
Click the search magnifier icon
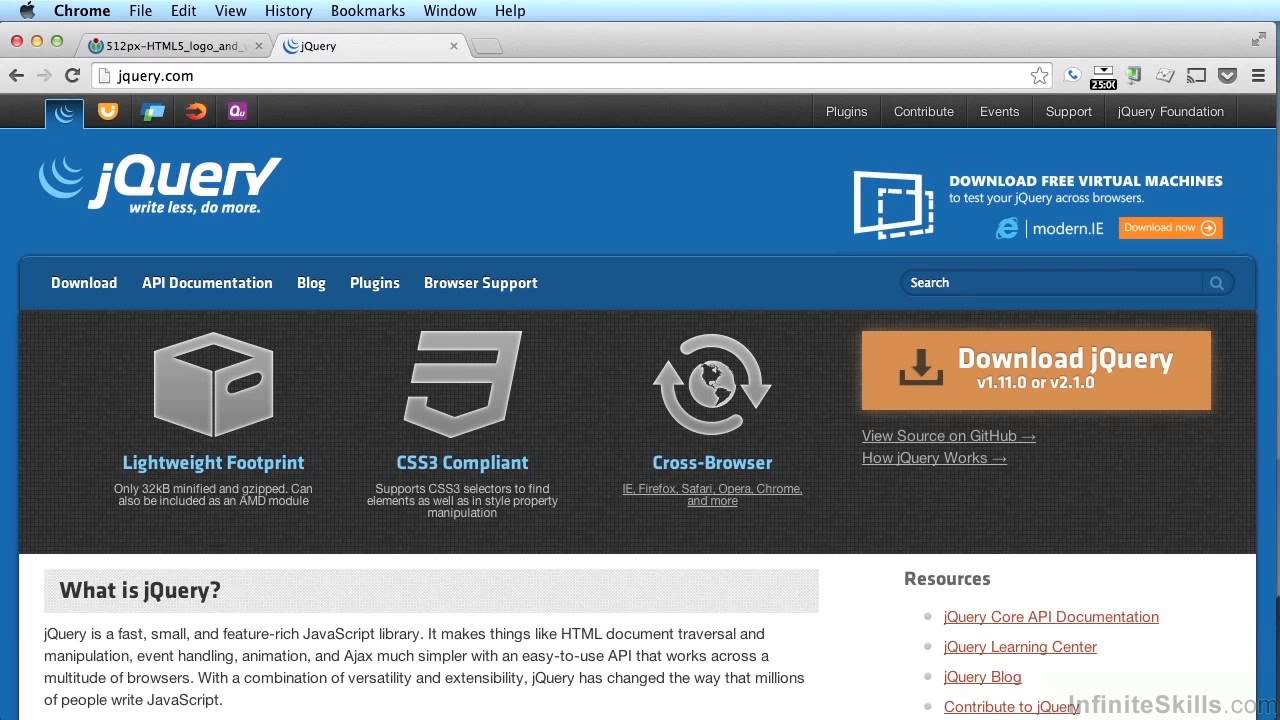click(x=1217, y=283)
